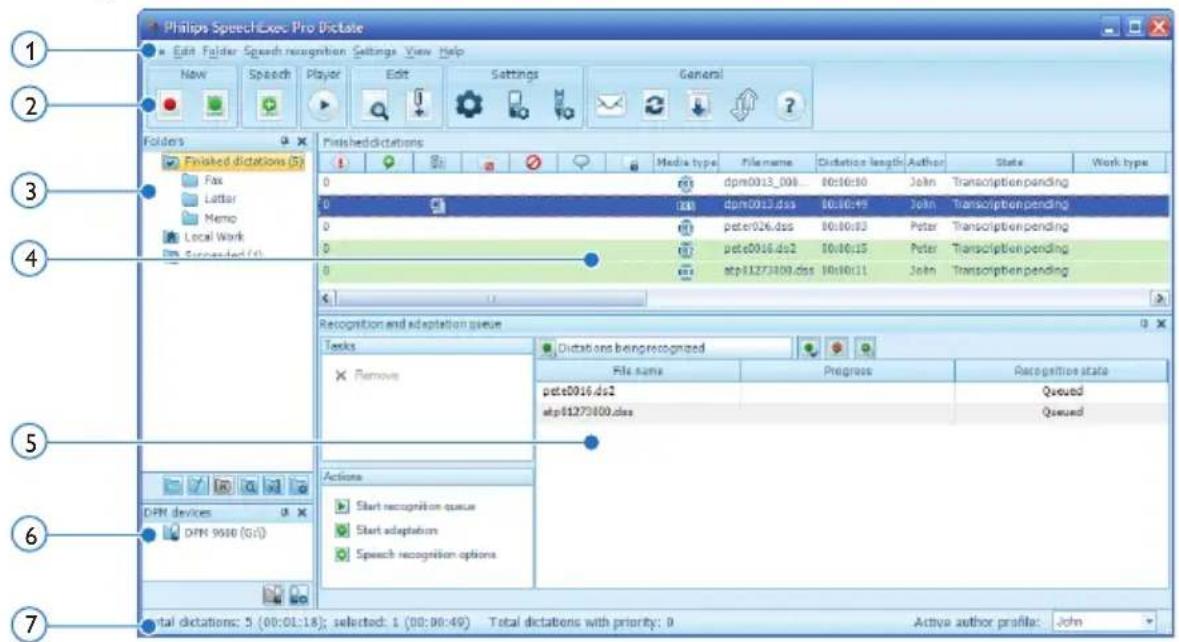Open the Settings menu
Screen dimensions: 1179x642
click(374, 52)
